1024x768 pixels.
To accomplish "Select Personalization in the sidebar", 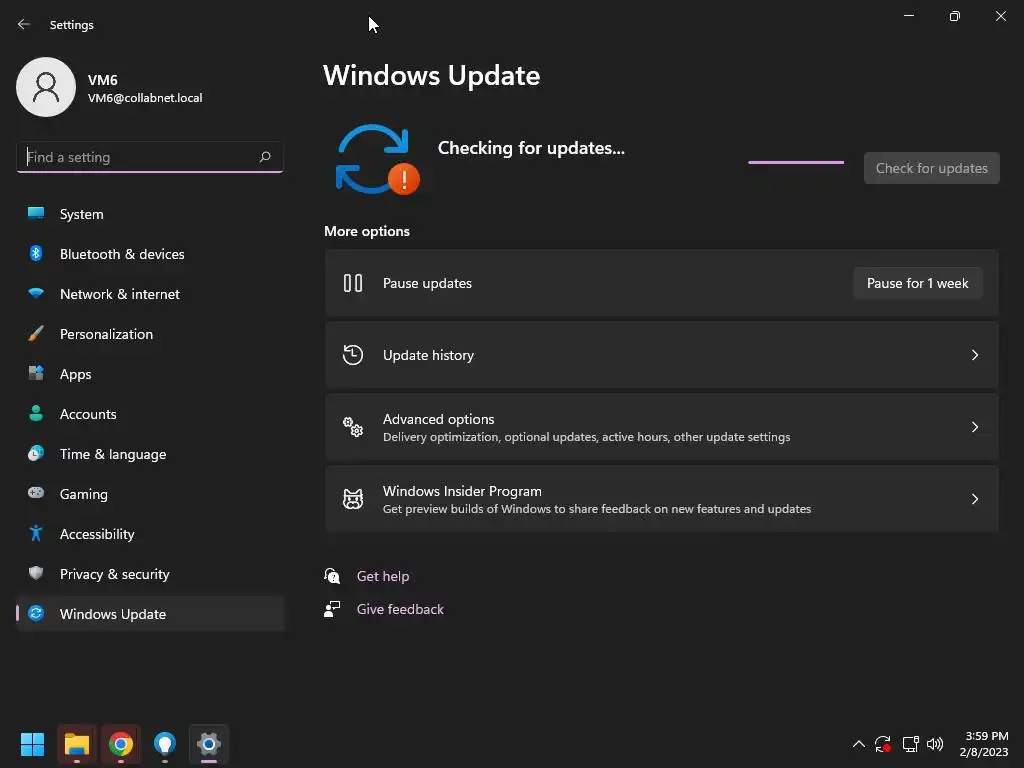I will coord(150,334).
